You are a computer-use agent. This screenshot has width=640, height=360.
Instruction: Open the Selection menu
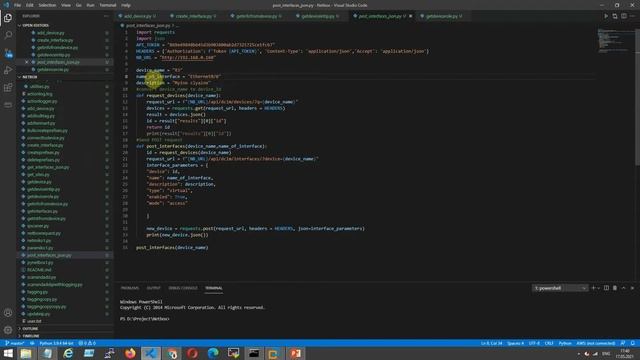47,5
